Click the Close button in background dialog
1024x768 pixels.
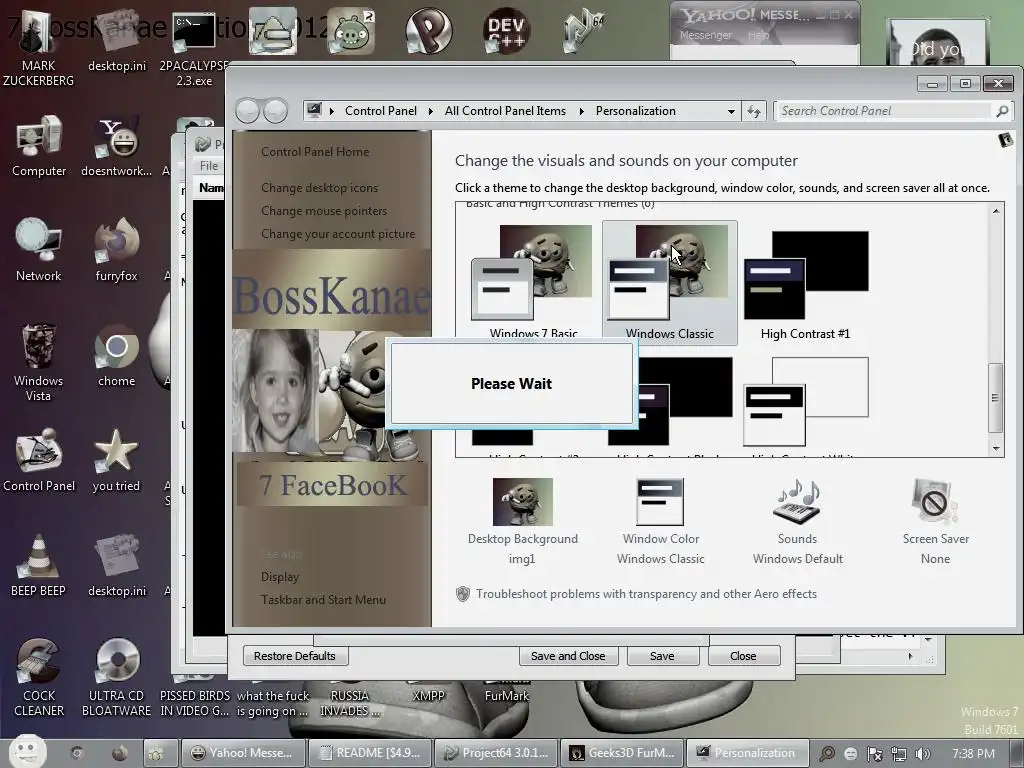click(743, 656)
